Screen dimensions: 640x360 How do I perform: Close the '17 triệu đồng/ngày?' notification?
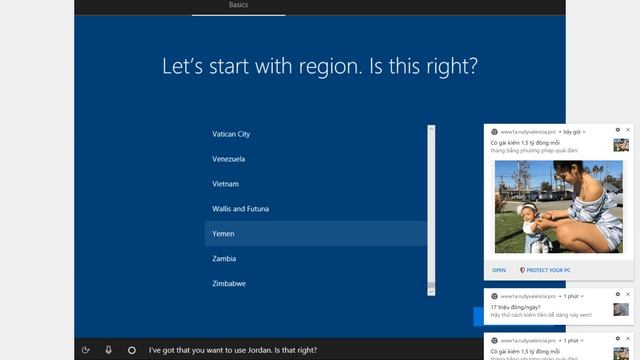(x=628, y=294)
